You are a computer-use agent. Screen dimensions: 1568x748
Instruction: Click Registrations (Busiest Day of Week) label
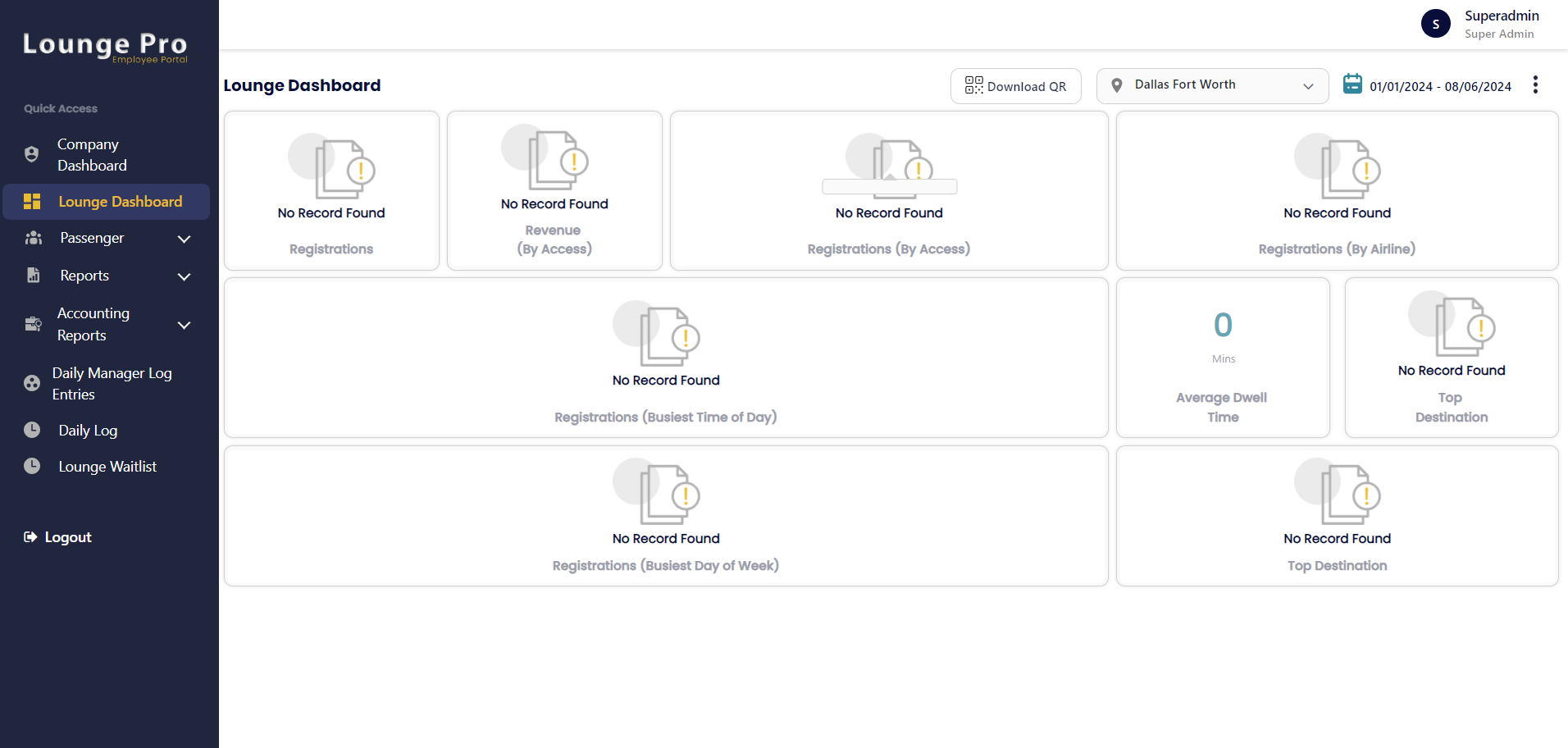pos(665,565)
